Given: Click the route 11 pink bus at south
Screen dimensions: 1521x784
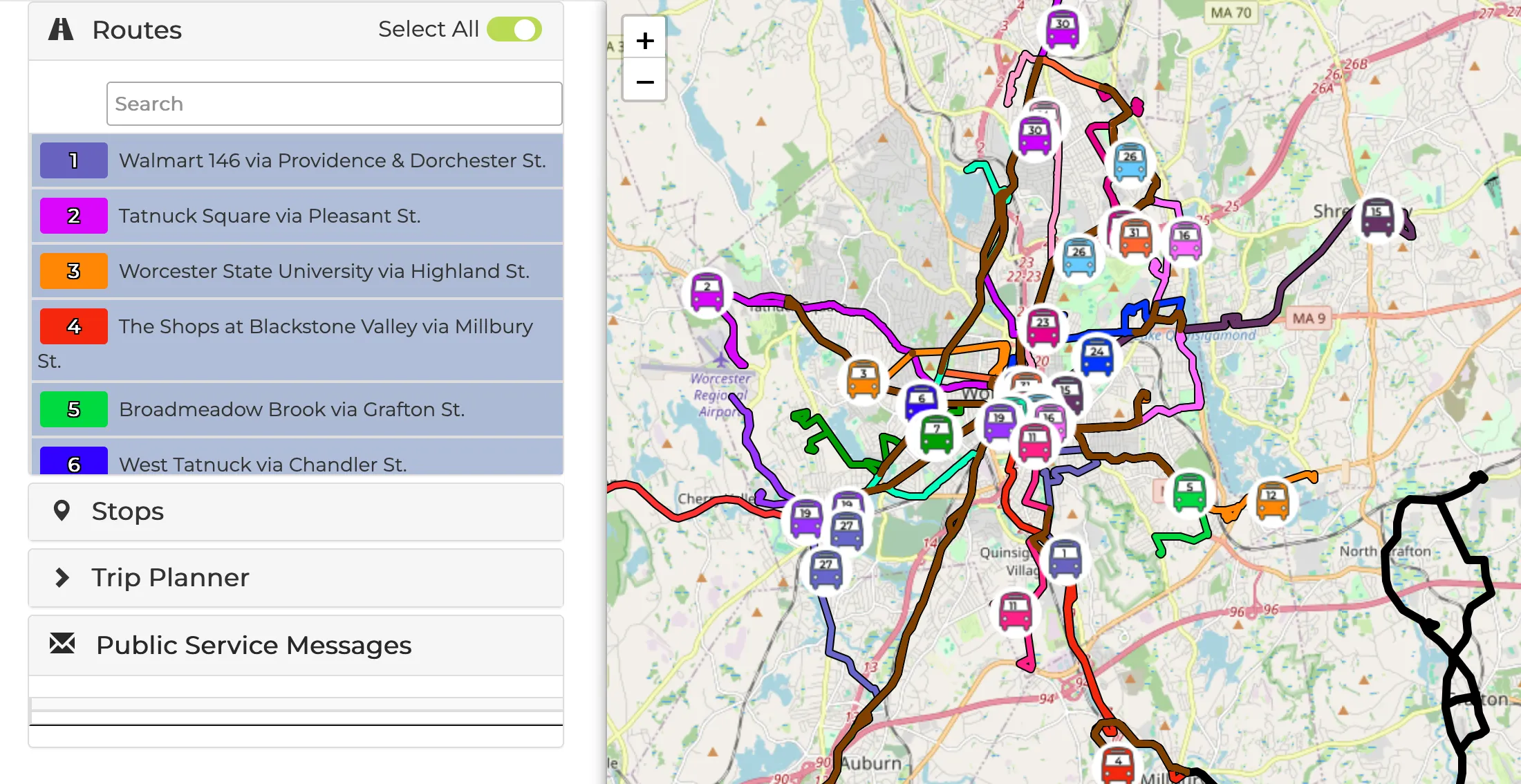Looking at the screenshot, I should click(x=1016, y=611).
